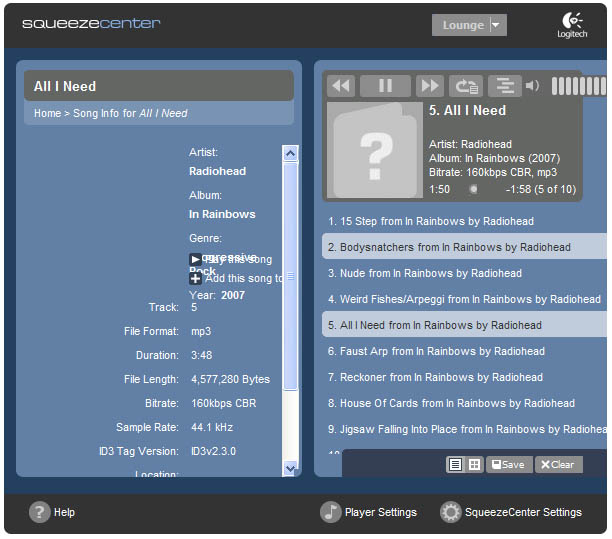Click the Add this song plus icon

(195, 279)
